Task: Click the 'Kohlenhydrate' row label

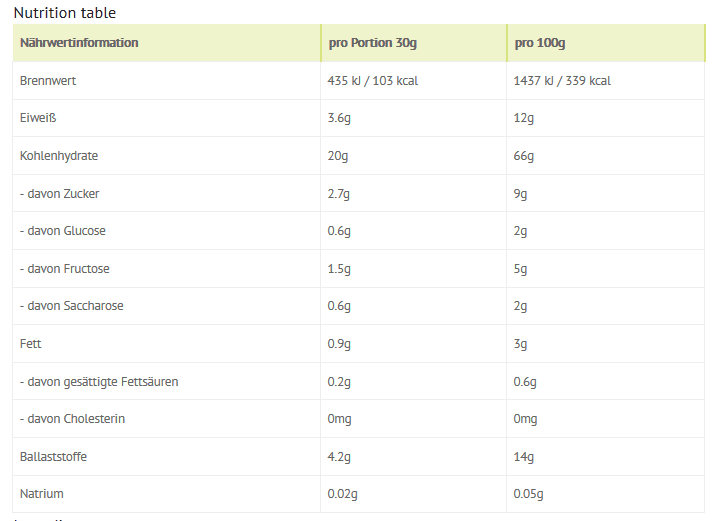Action: (x=59, y=156)
